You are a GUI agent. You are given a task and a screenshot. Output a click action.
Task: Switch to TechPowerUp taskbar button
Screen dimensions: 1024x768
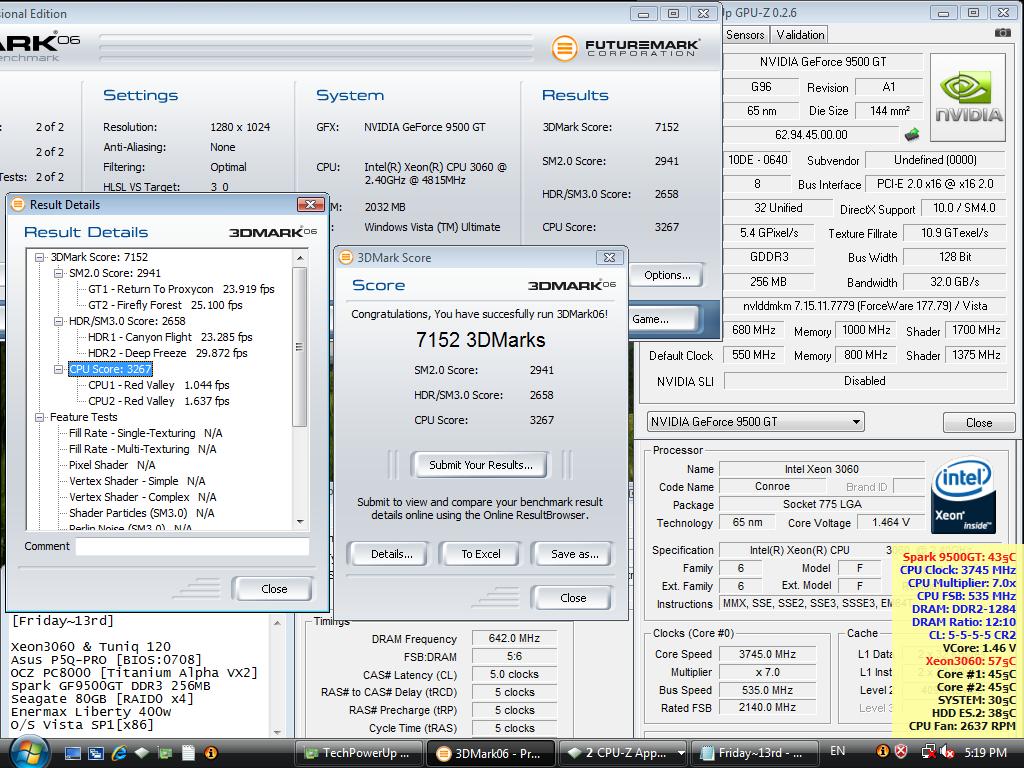tap(359, 753)
